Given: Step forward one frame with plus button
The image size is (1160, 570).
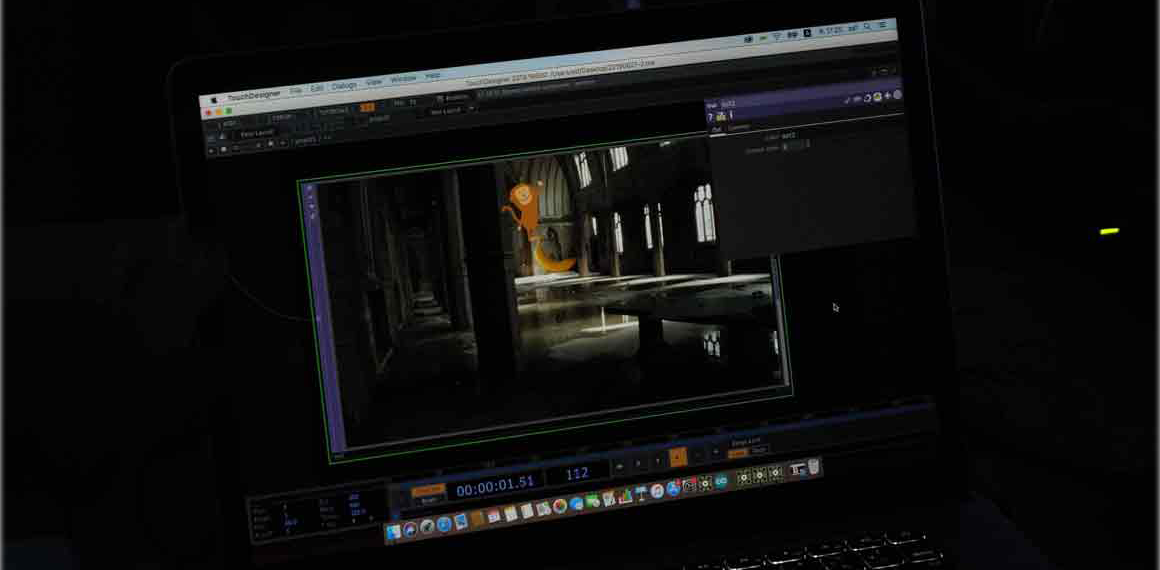Looking at the screenshot, I should [715, 453].
